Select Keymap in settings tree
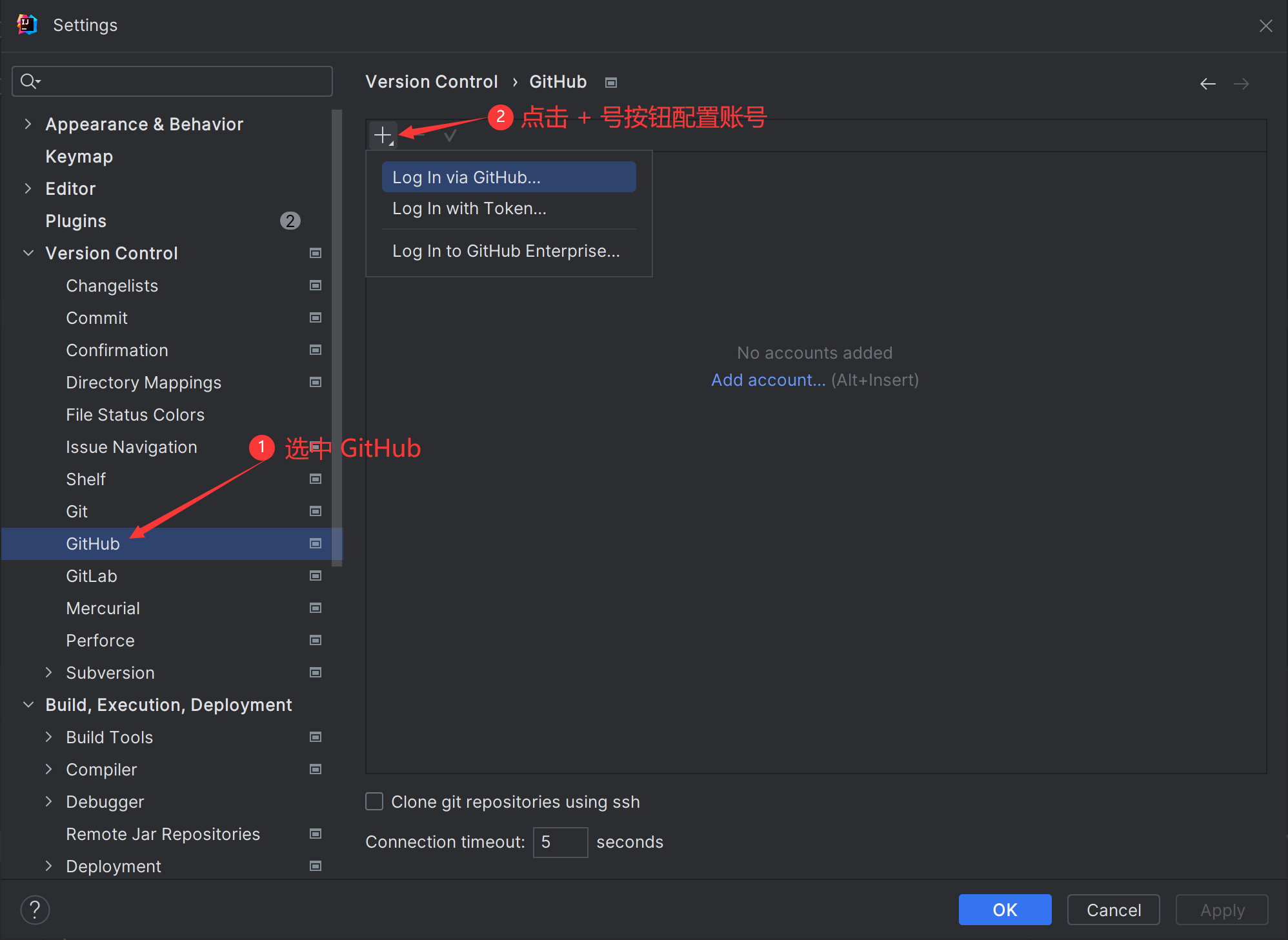The image size is (1288, 940). pos(79,156)
